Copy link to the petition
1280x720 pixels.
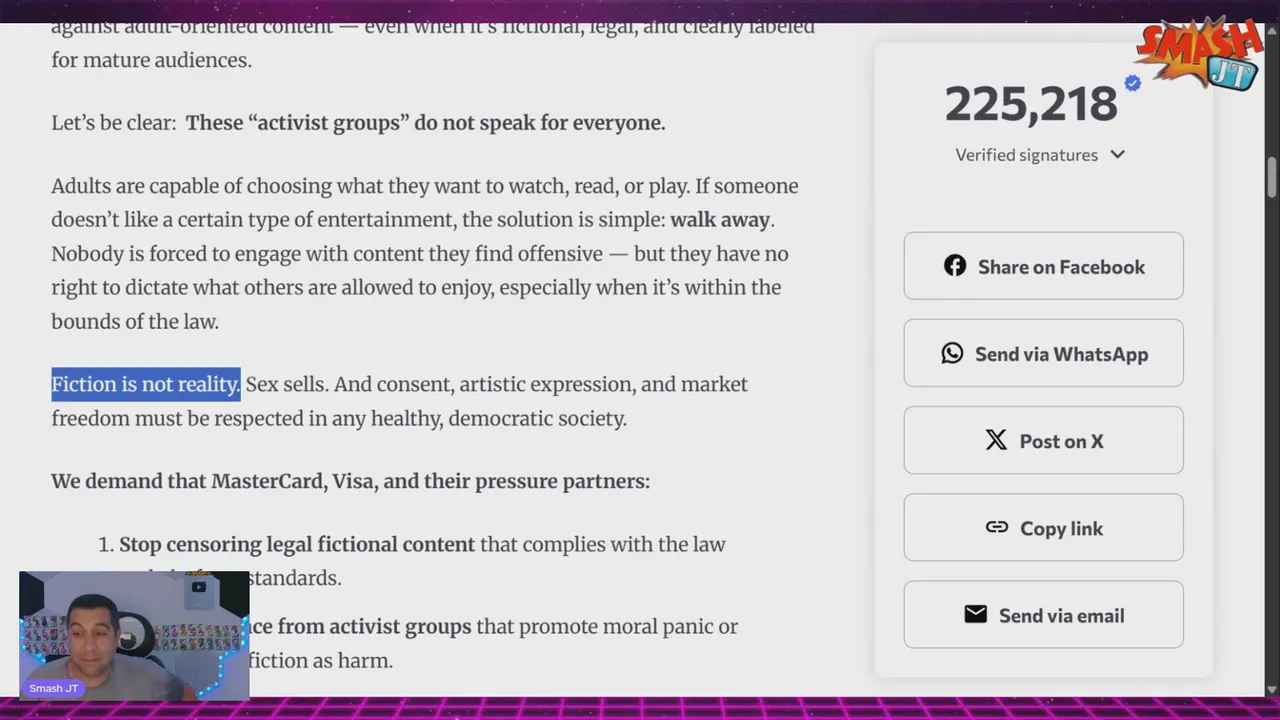(1043, 527)
